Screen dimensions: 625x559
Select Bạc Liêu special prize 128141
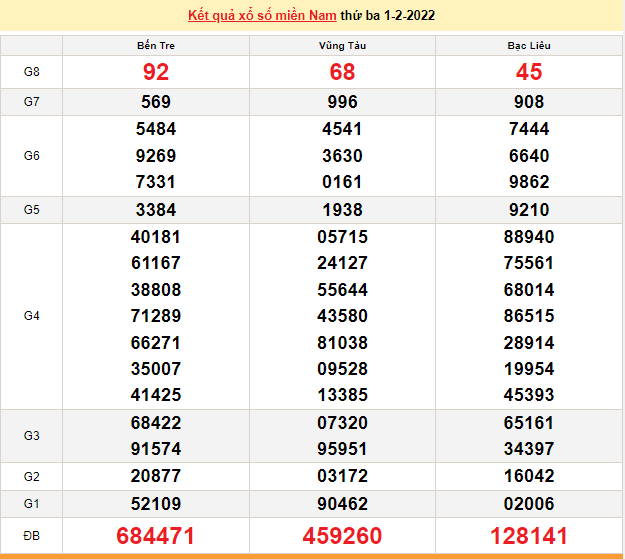click(x=528, y=535)
